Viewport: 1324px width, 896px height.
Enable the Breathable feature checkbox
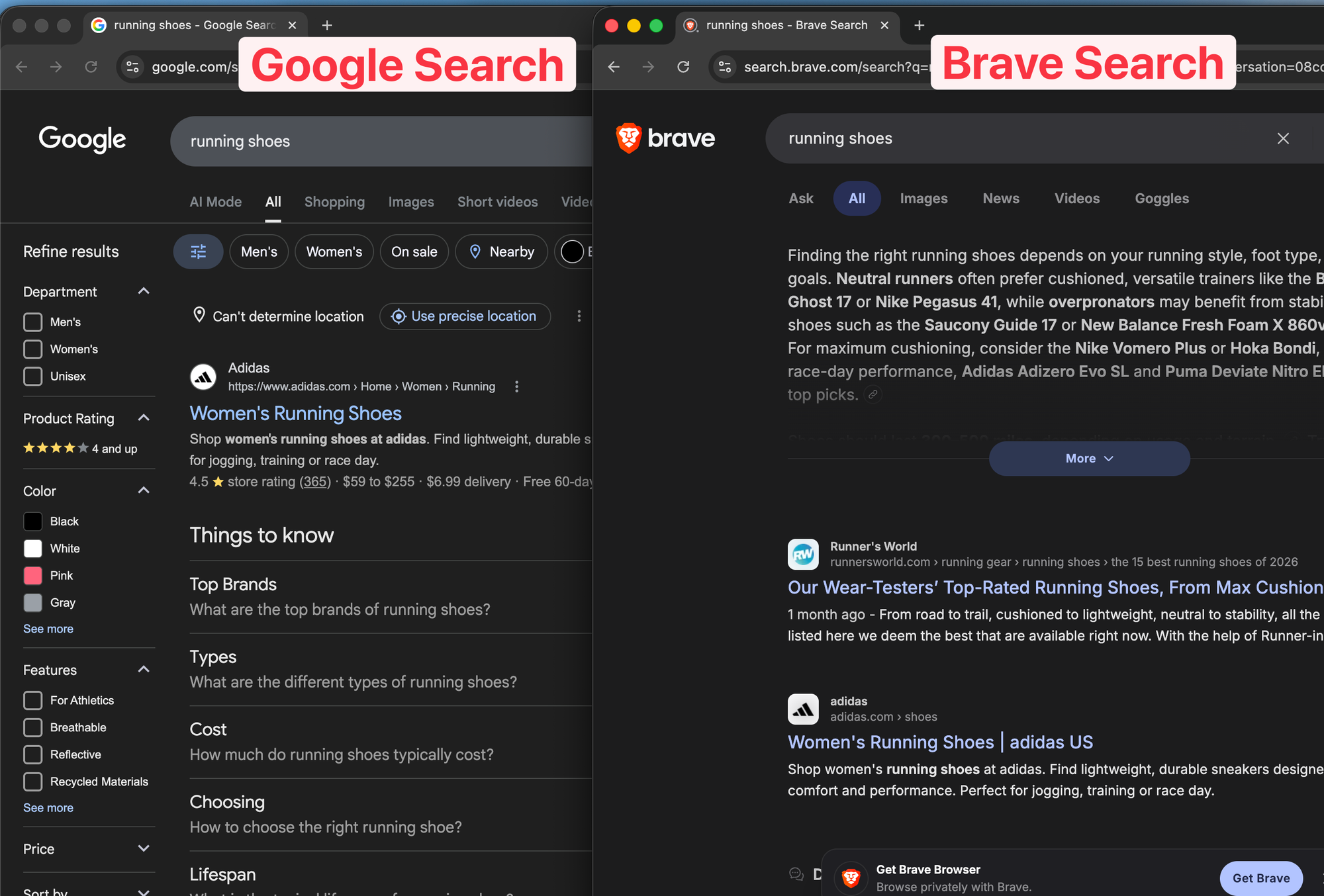click(32, 727)
